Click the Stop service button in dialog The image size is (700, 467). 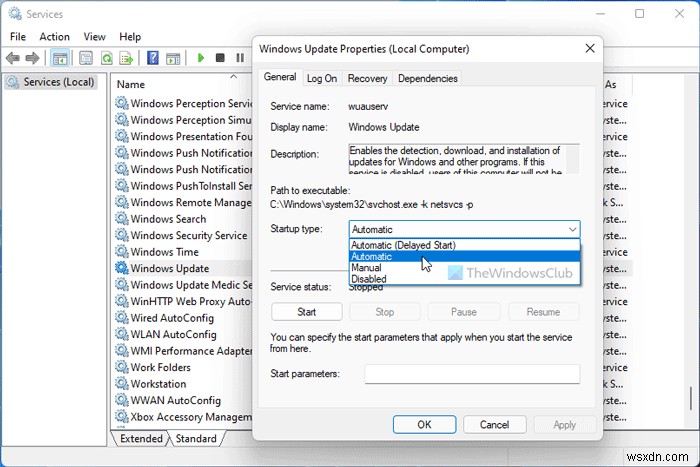(x=385, y=312)
